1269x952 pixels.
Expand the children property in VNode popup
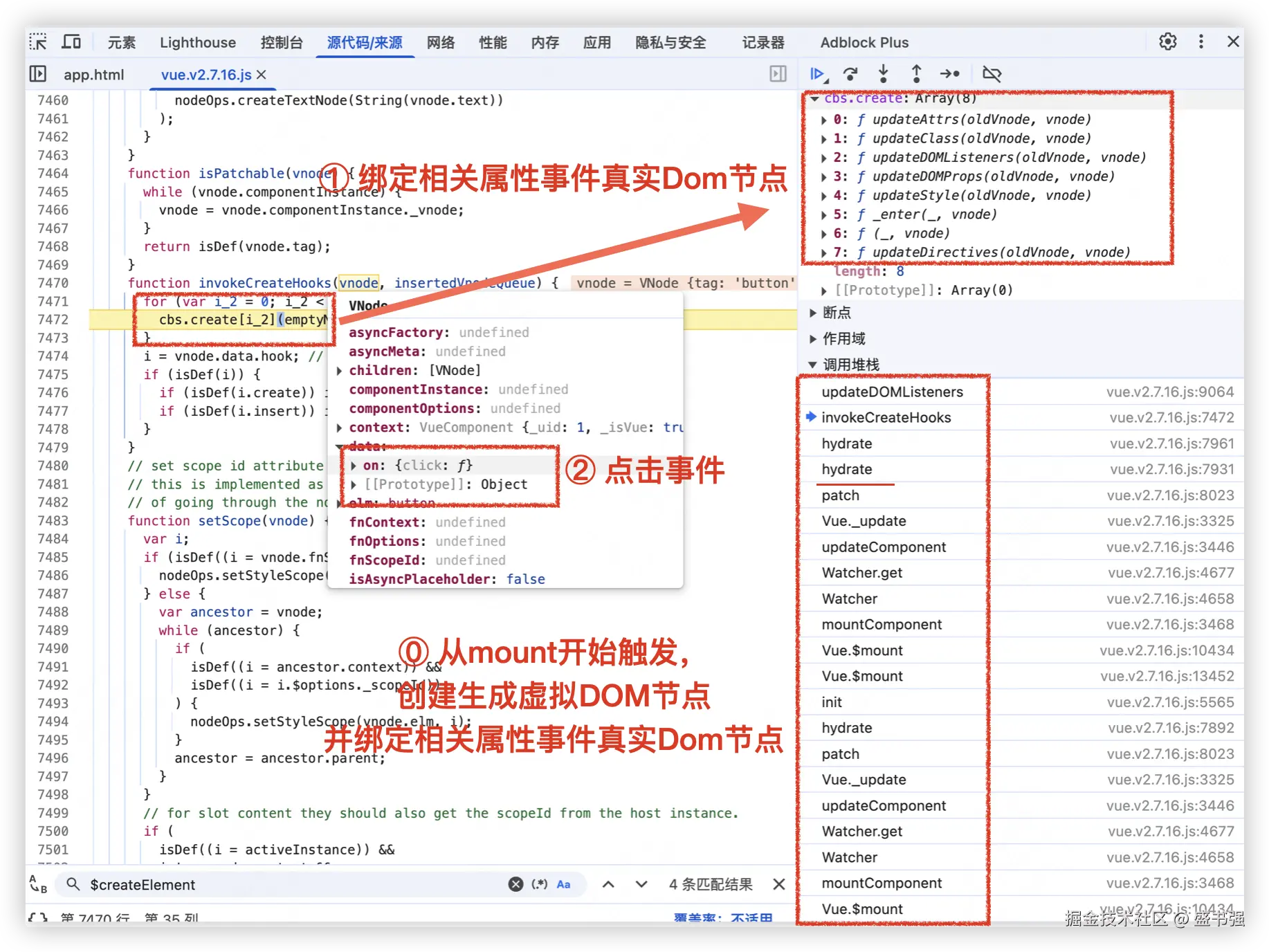[340, 371]
